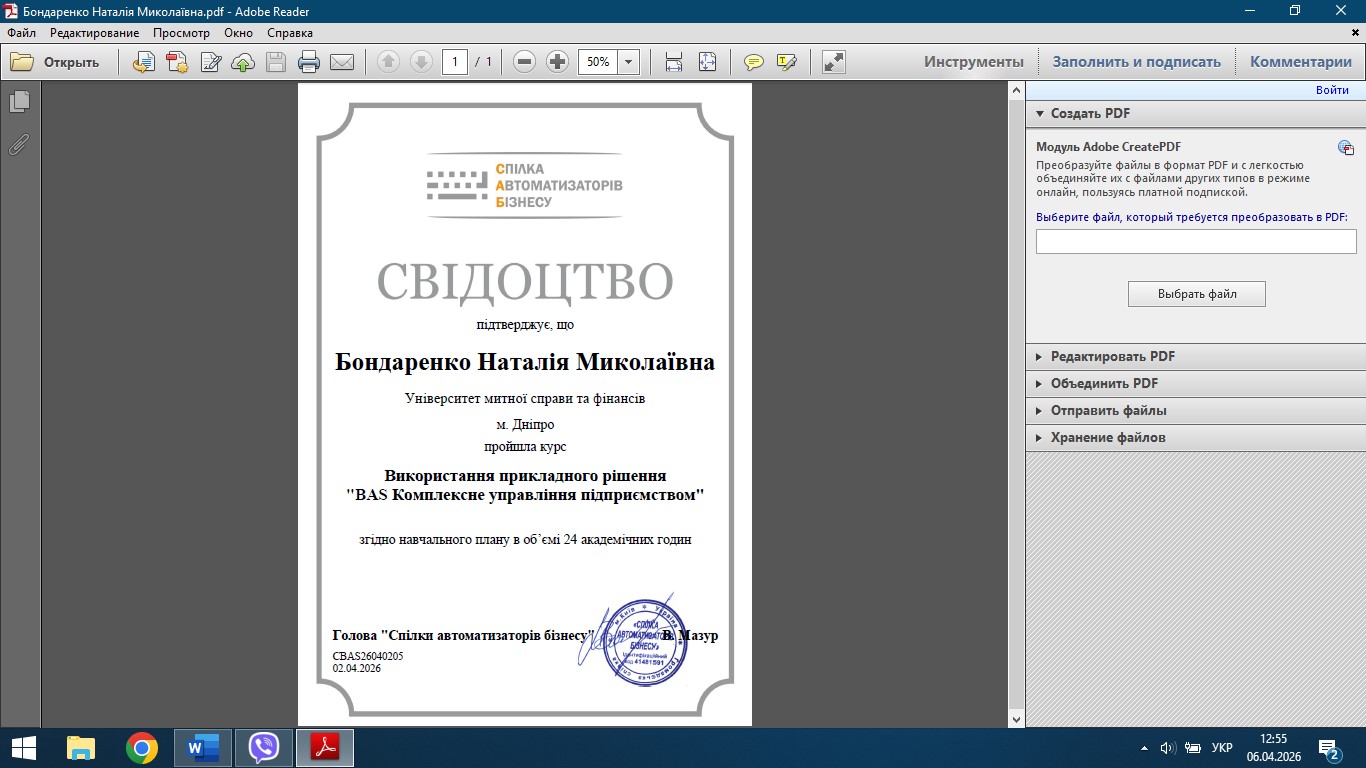Click the print file icon
This screenshot has width=1366, height=768.
click(309, 62)
